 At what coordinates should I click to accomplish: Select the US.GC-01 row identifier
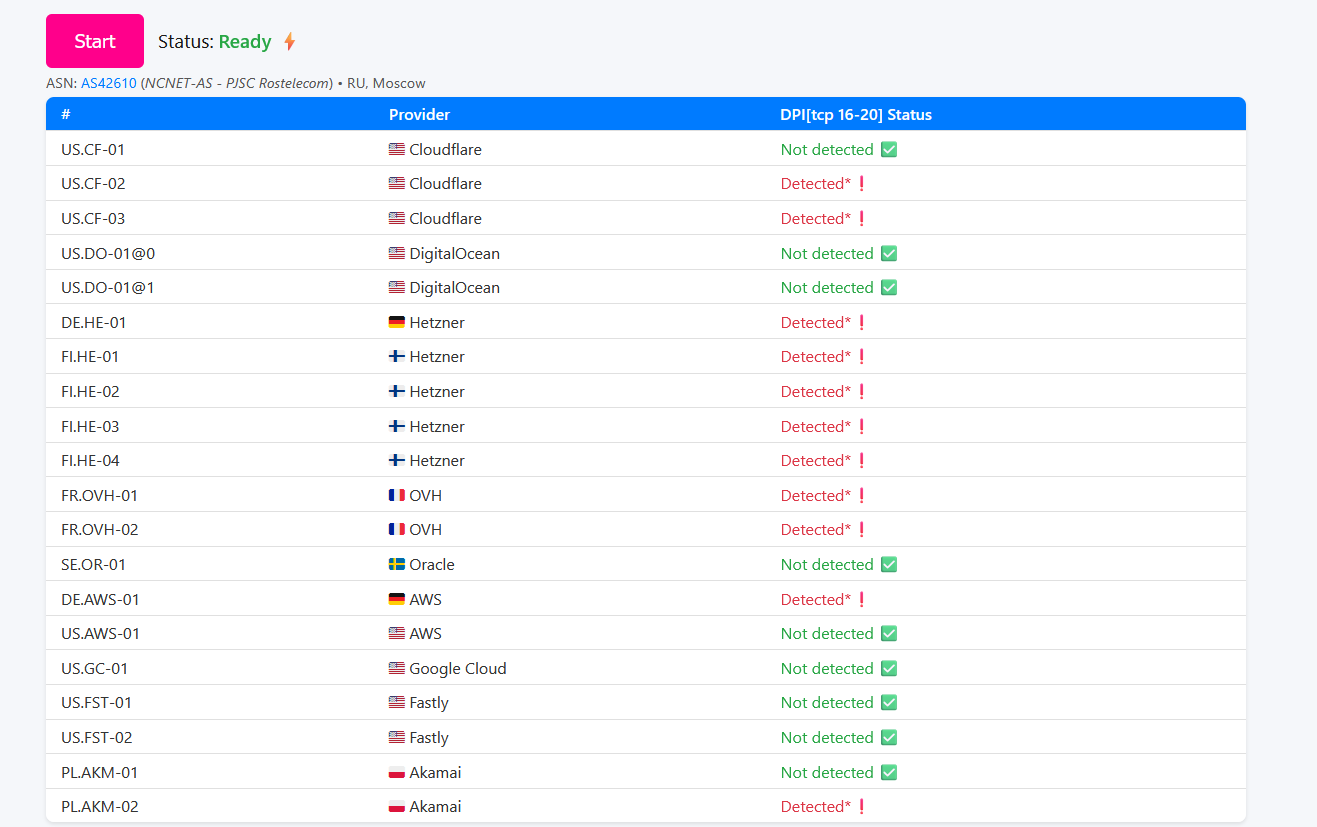(94, 669)
